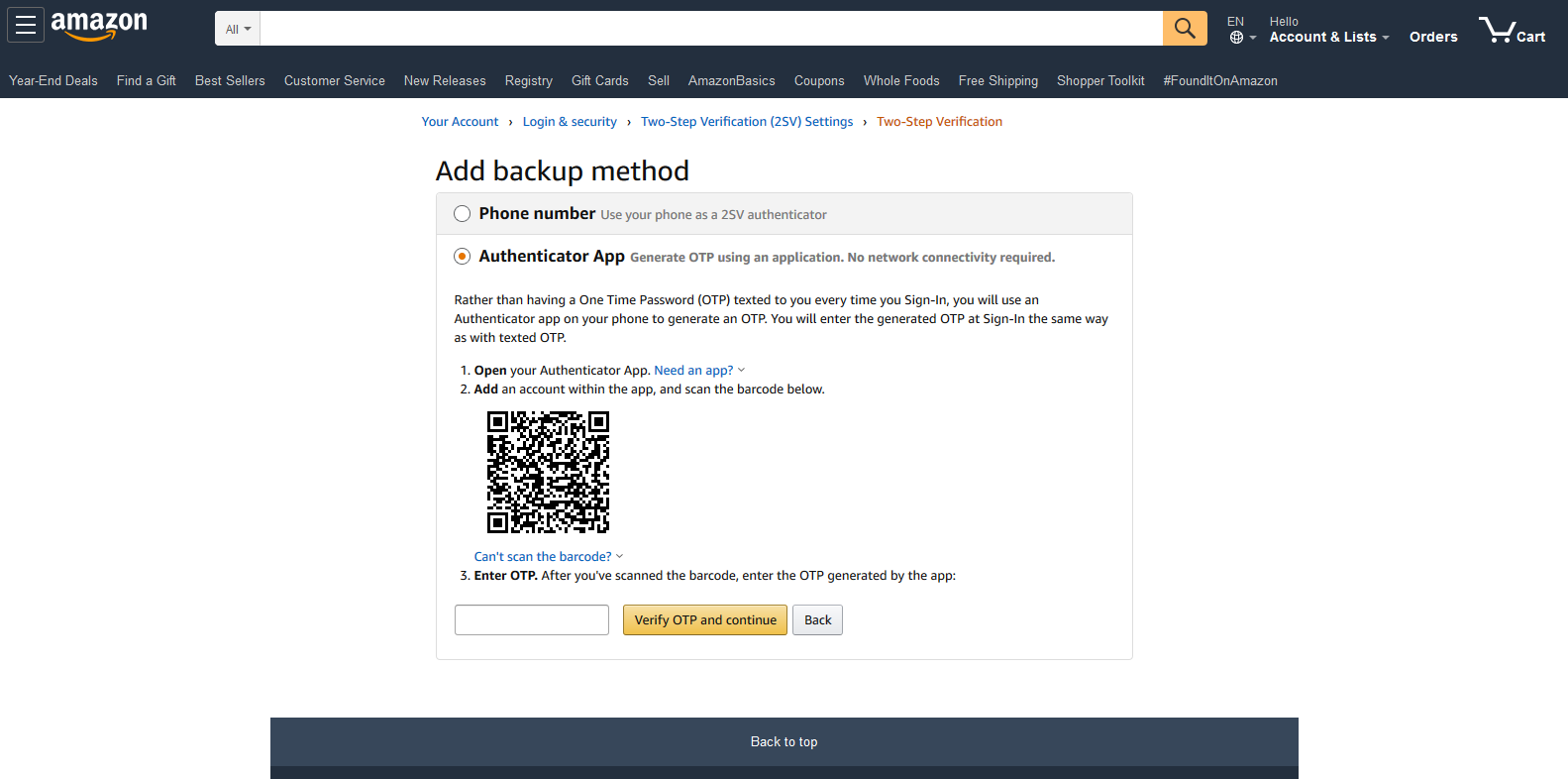Go to Login & security breadcrumb
The image size is (1568, 779).
click(x=570, y=122)
